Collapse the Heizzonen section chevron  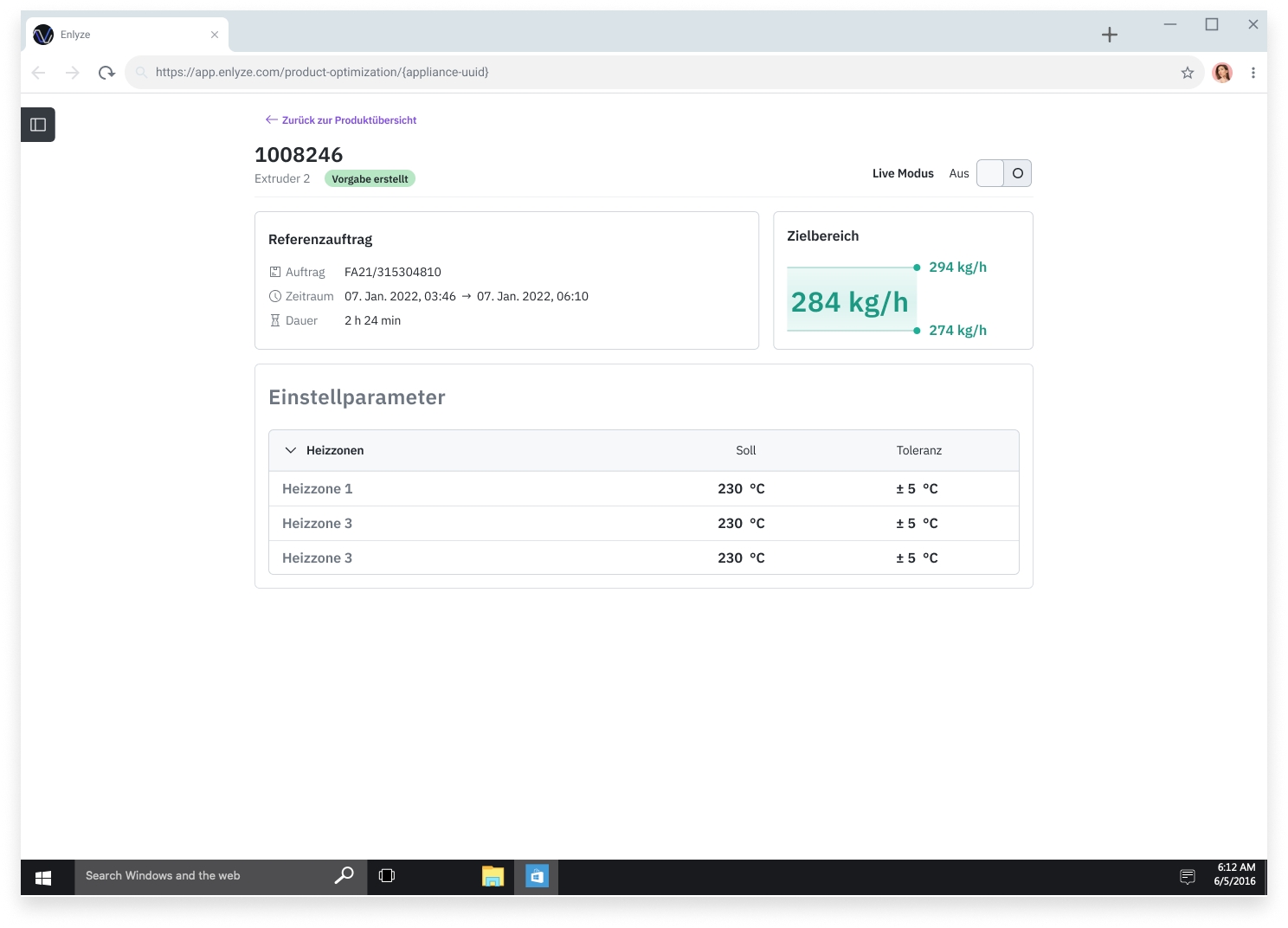[291, 450]
